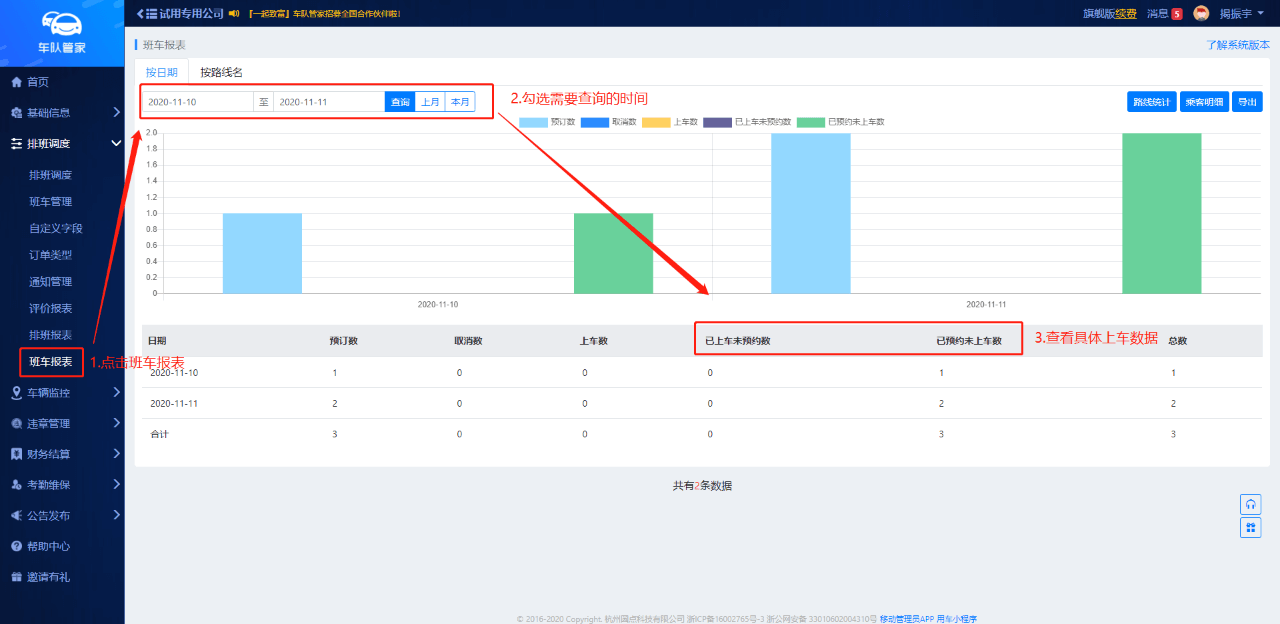Click the green 2020-11-11 chart bar
This screenshot has width=1280, height=624.
(1161, 213)
